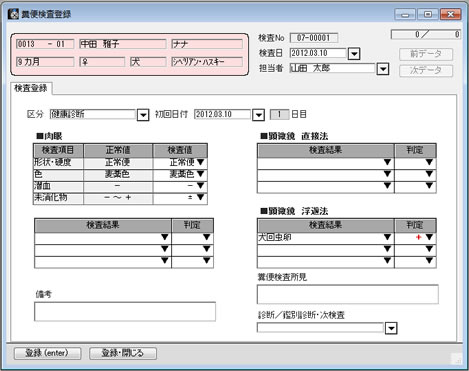Open the 検査日 date dropdown
Image resolution: width=469 pixels, height=371 pixels.
(354, 54)
